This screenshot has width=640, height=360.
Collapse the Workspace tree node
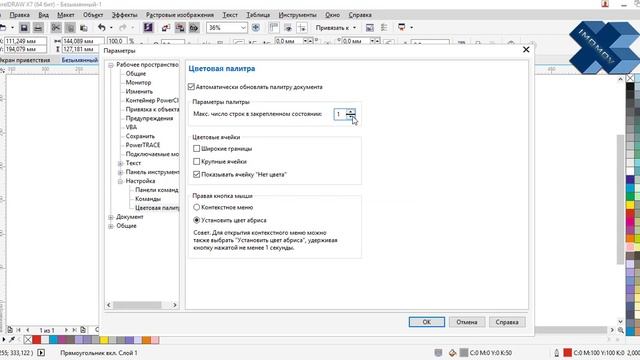click(111, 65)
